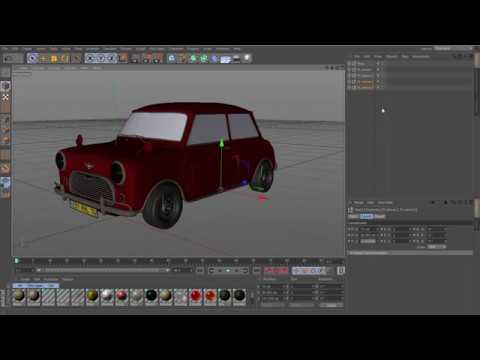Image resolution: width=480 pixels, height=360 pixels.
Task: Click the green Y-axis handle on car
Action: click(221, 143)
